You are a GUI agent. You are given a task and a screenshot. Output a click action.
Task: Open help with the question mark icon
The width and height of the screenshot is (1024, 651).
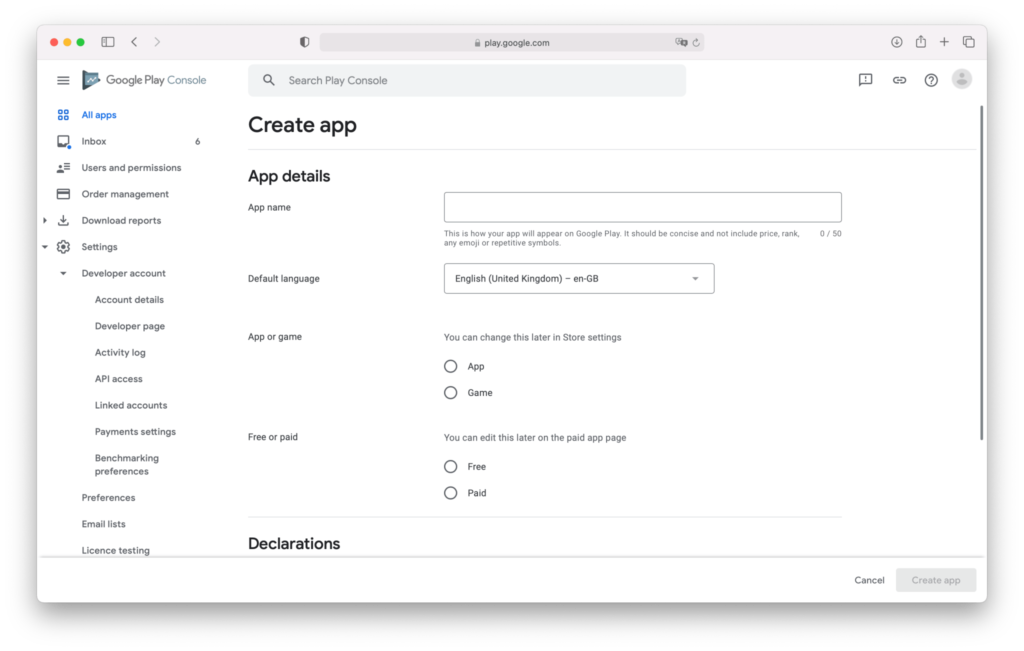point(930,79)
